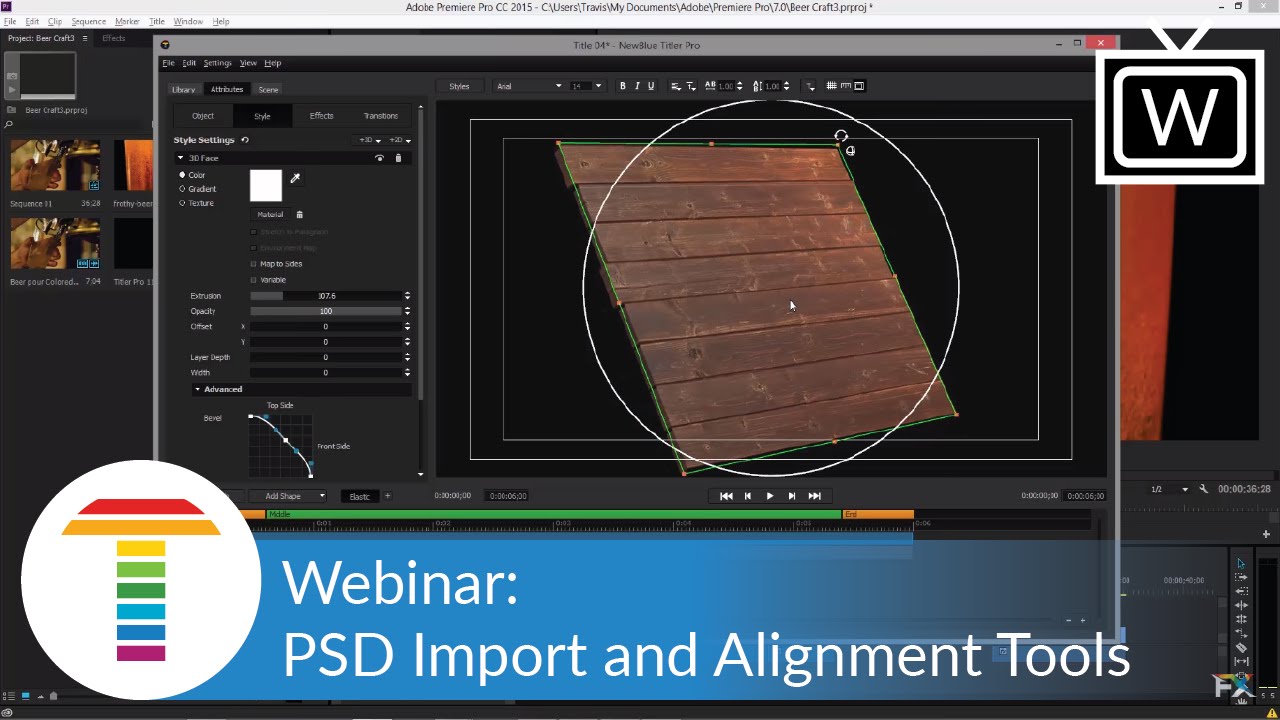Toggle Underline text formatting
The image size is (1280, 720).
coord(651,86)
